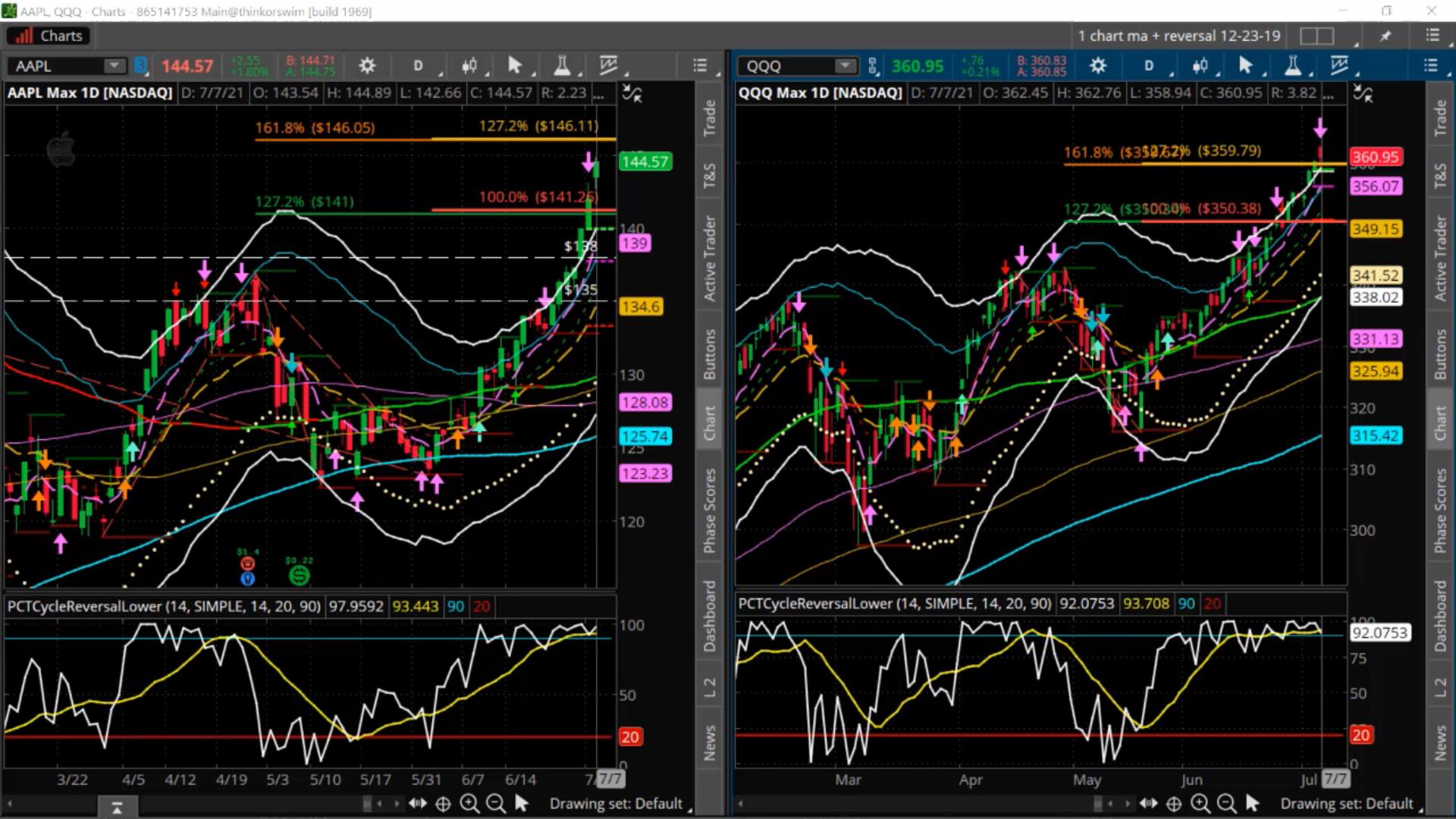Select the QQQ drawing pointer tool
1456x819 pixels.
pos(1244,66)
